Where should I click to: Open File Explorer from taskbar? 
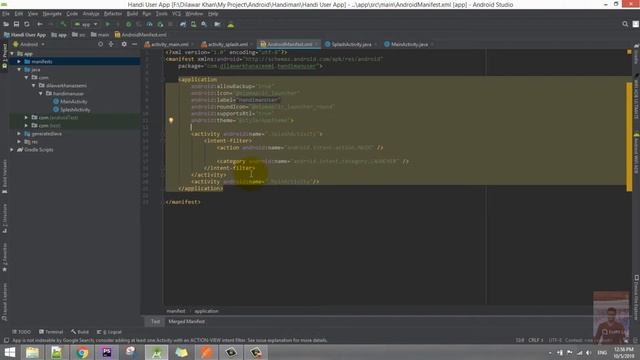click(32, 352)
